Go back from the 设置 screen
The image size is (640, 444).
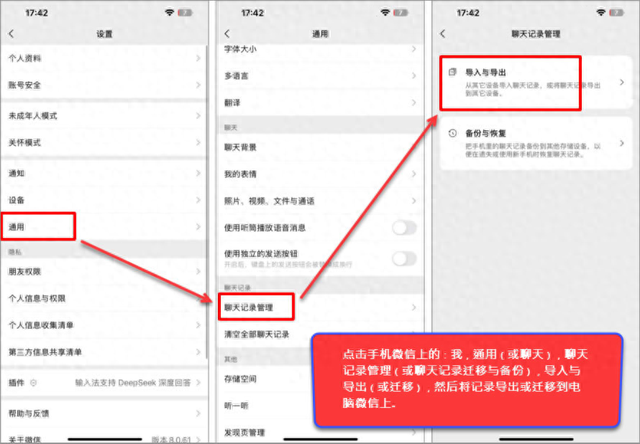11,34
